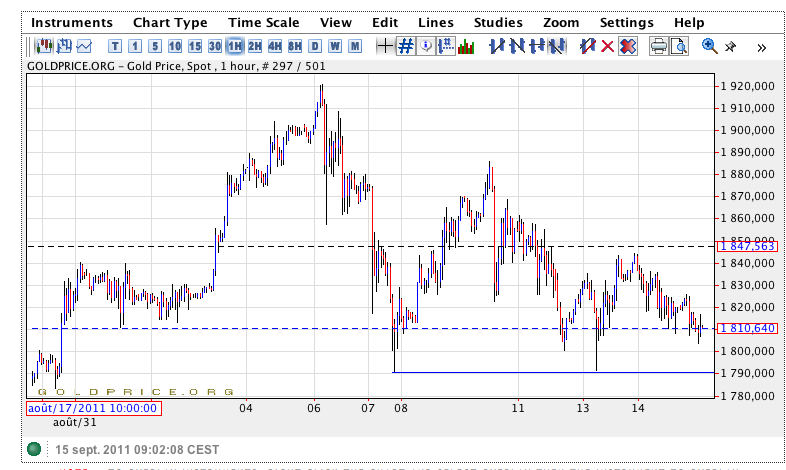This screenshot has height=470, width=786.
Task: Click the printer icon to print
Action: coord(659,46)
